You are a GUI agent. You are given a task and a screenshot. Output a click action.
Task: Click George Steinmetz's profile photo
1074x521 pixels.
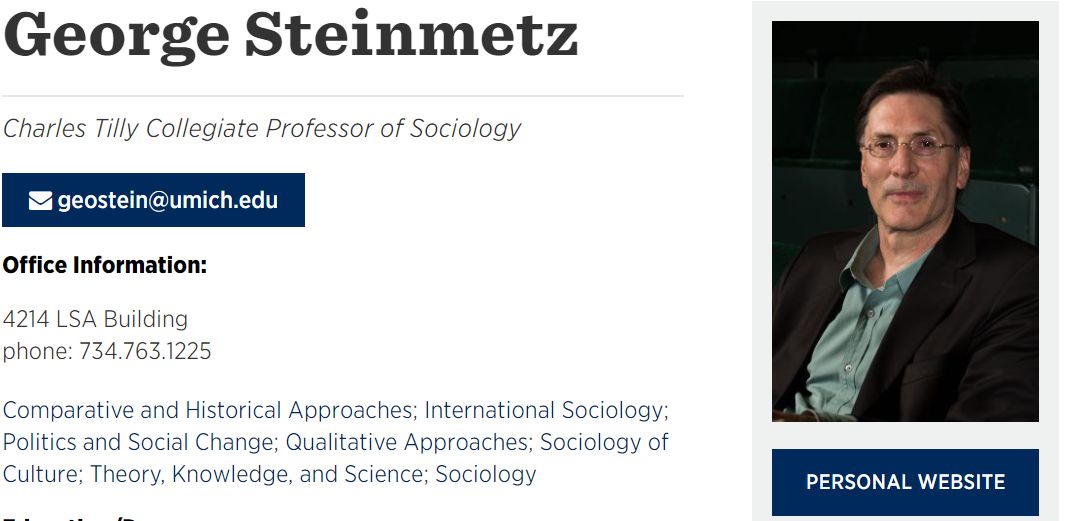click(905, 221)
